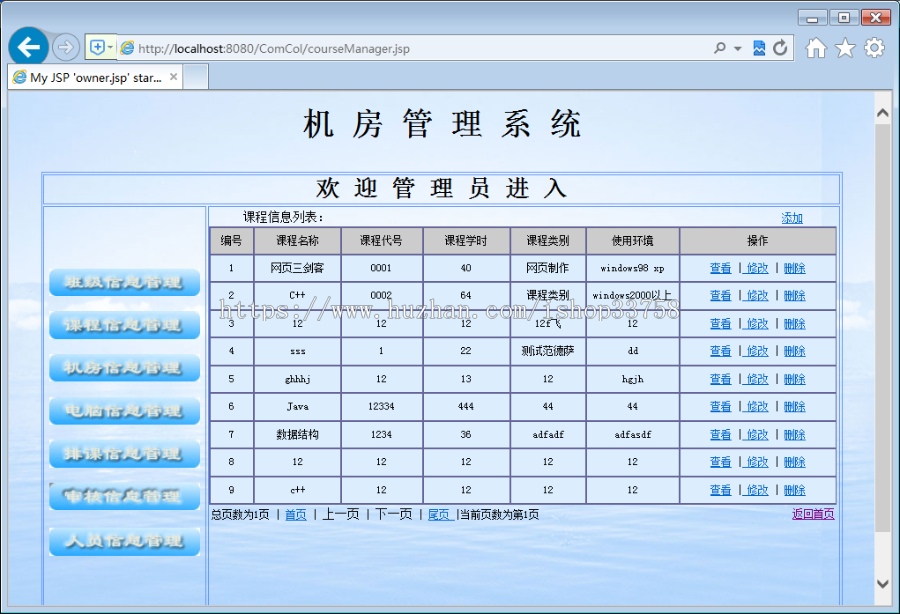This screenshot has height=614, width=900.
Task: Modify the C++ course via 修改
Action: 757,295
